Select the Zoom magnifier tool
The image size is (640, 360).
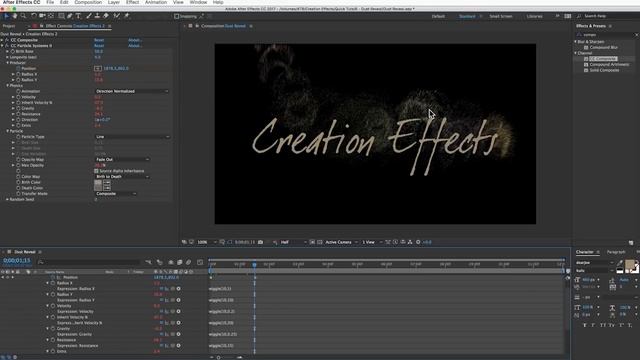(x=23, y=16)
